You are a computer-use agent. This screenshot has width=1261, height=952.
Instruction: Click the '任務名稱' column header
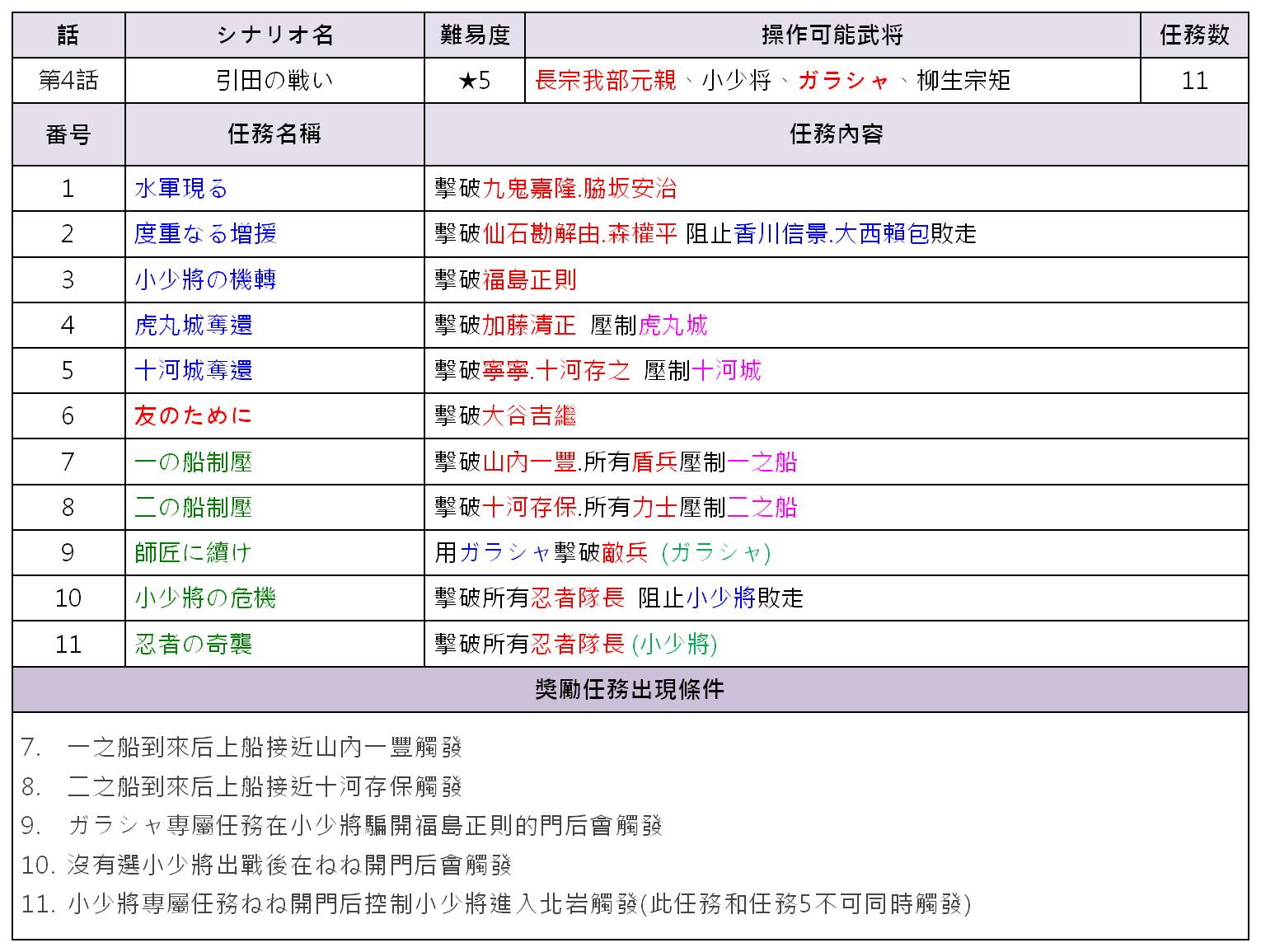[x=274, y=134]
